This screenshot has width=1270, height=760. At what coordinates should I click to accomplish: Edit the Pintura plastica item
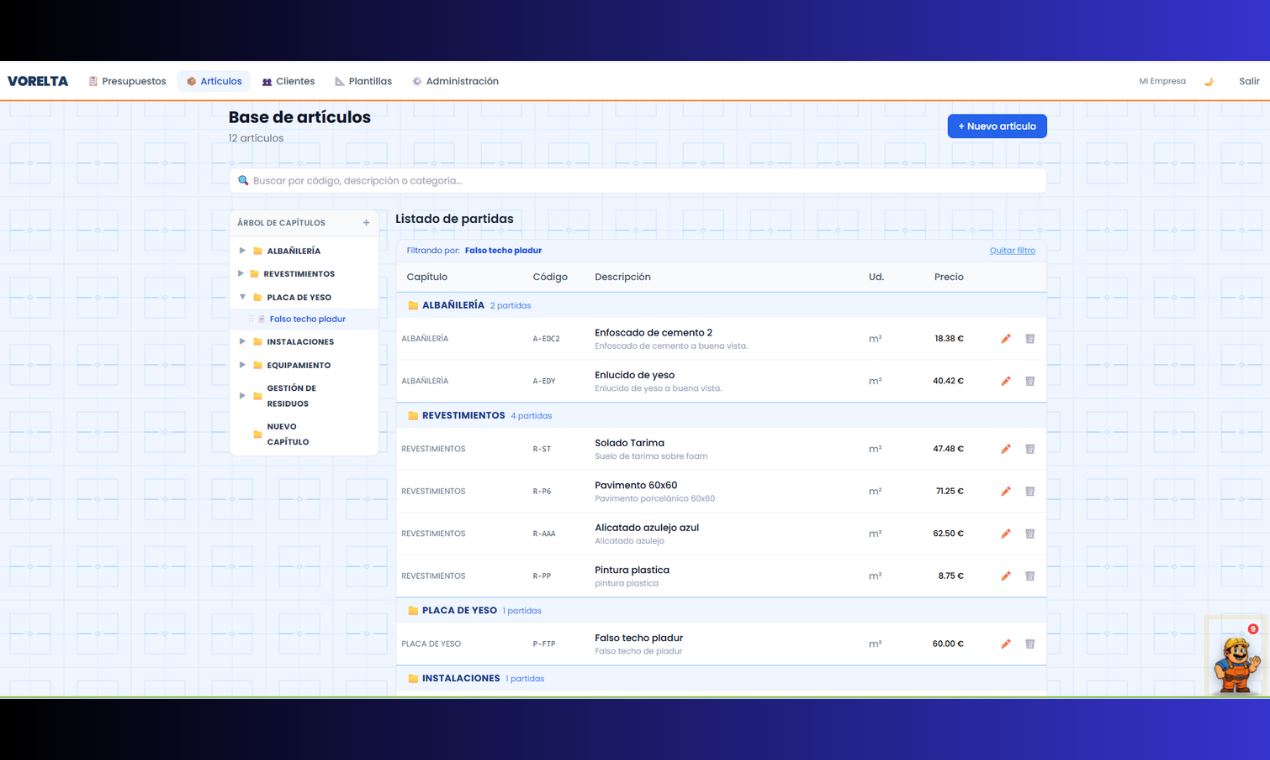[x=1006, y=576]
